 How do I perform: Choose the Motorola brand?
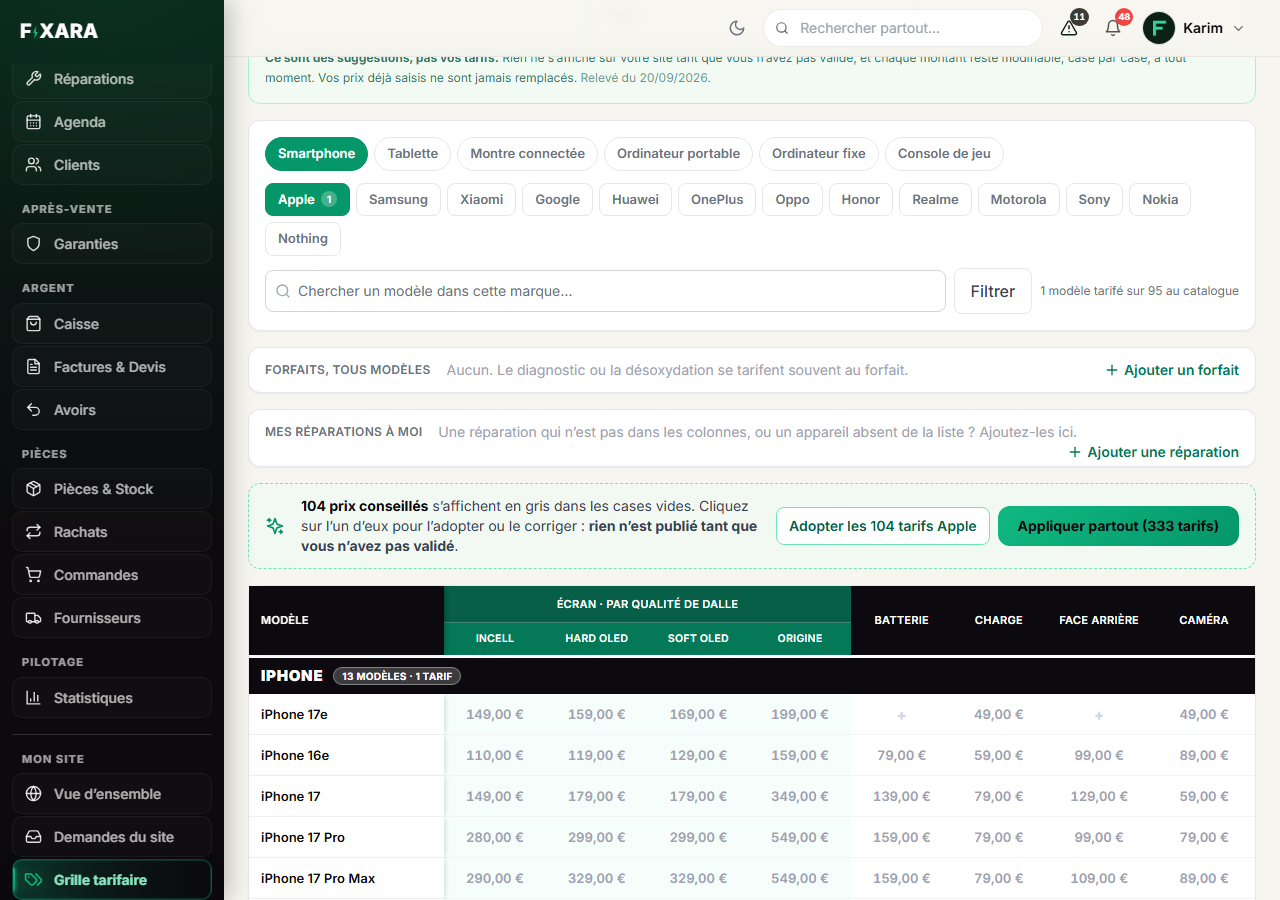click(1018, 200)
